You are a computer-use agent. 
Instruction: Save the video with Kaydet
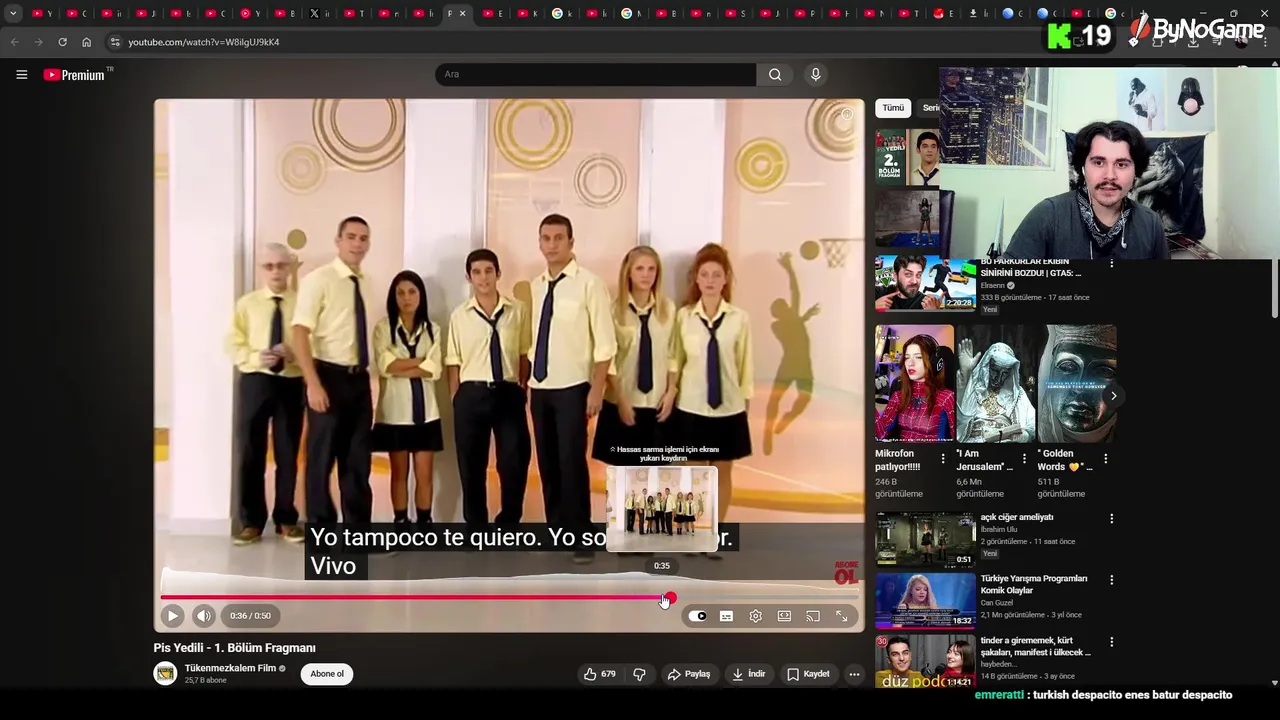point(808,674)
